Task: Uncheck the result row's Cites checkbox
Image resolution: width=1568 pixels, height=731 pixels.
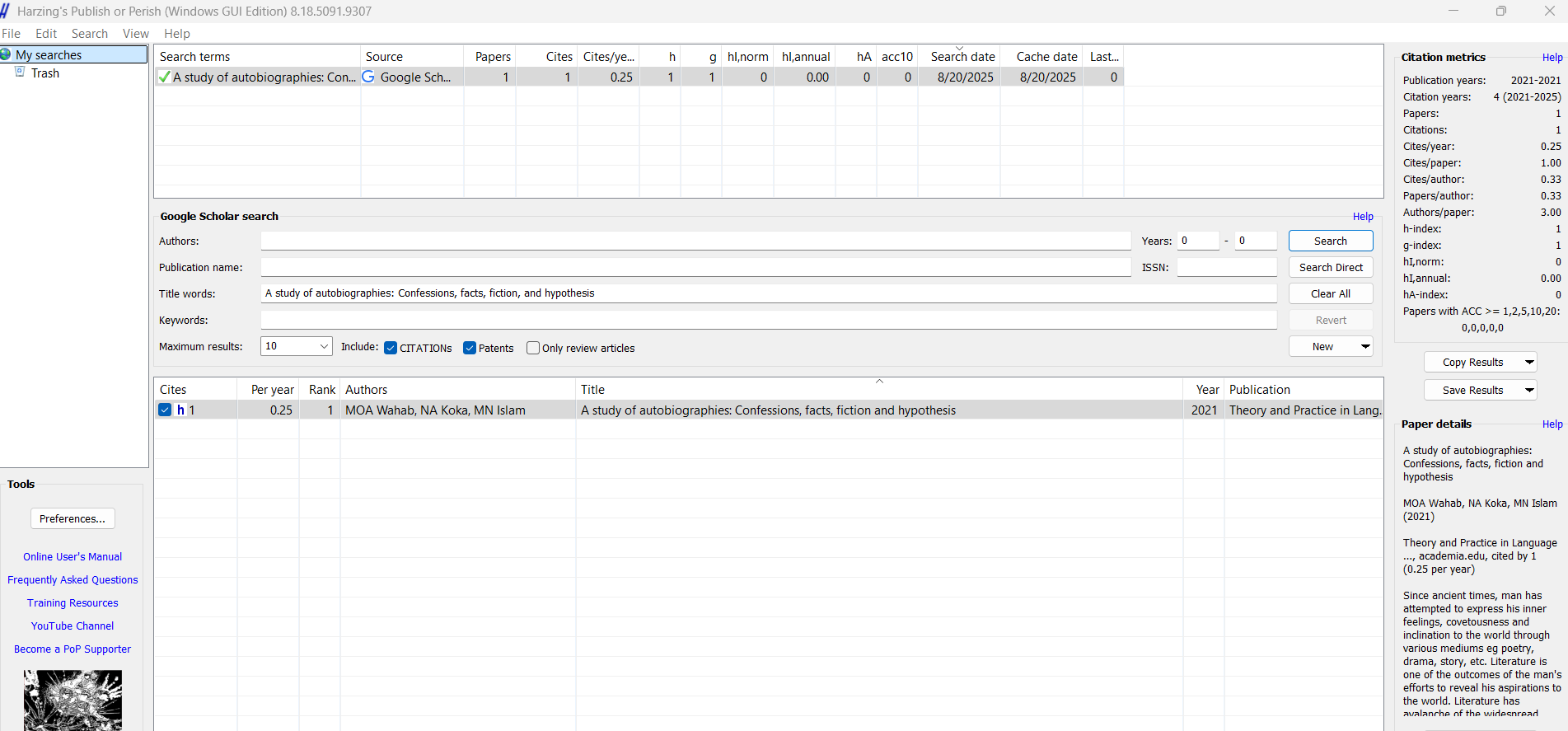Action: click(x=166, y=410)
